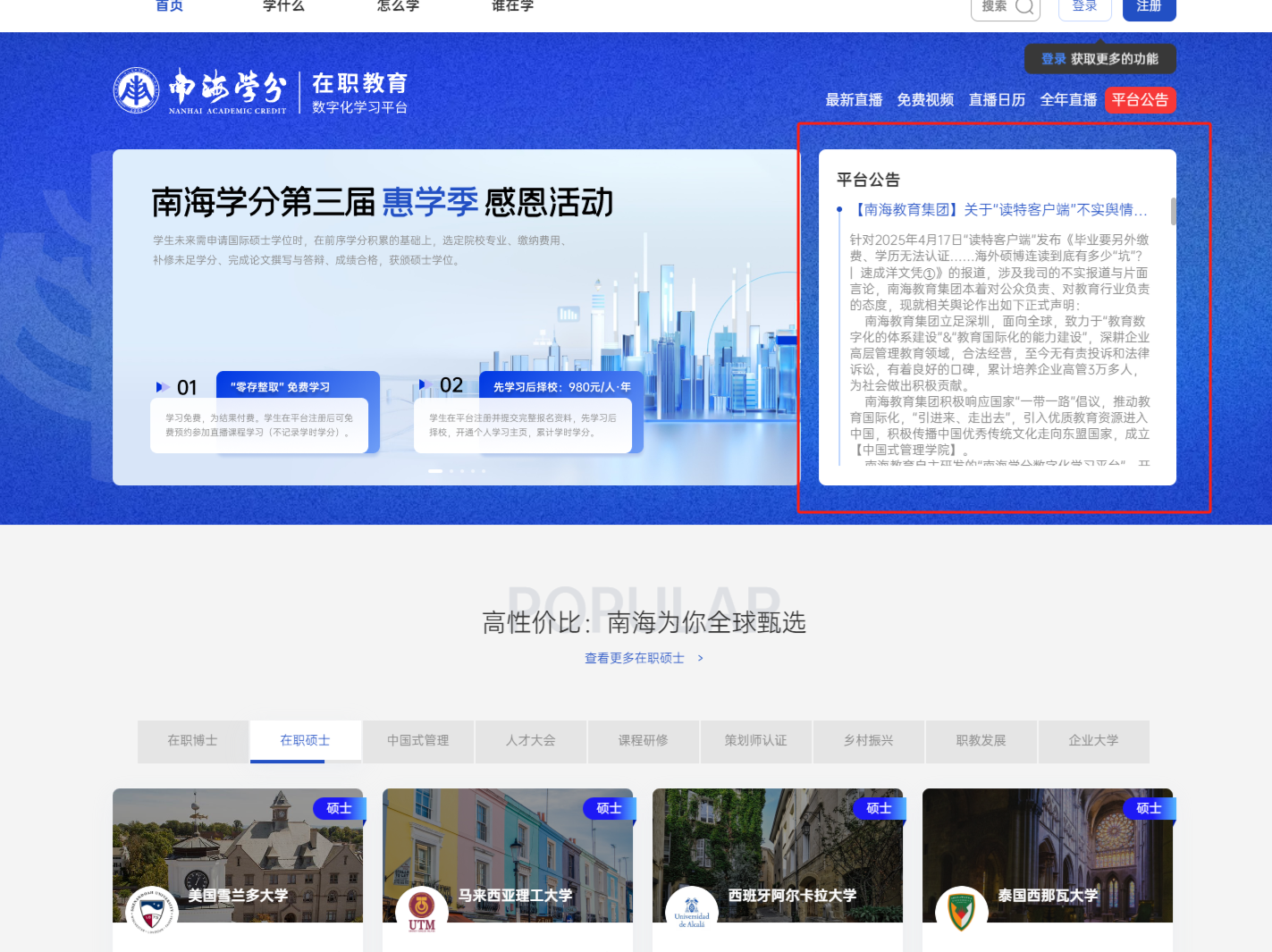This screenshot has height=952, width=1272.
Task: Click 登录 link in the tooltip
Action: point(1053,59)
